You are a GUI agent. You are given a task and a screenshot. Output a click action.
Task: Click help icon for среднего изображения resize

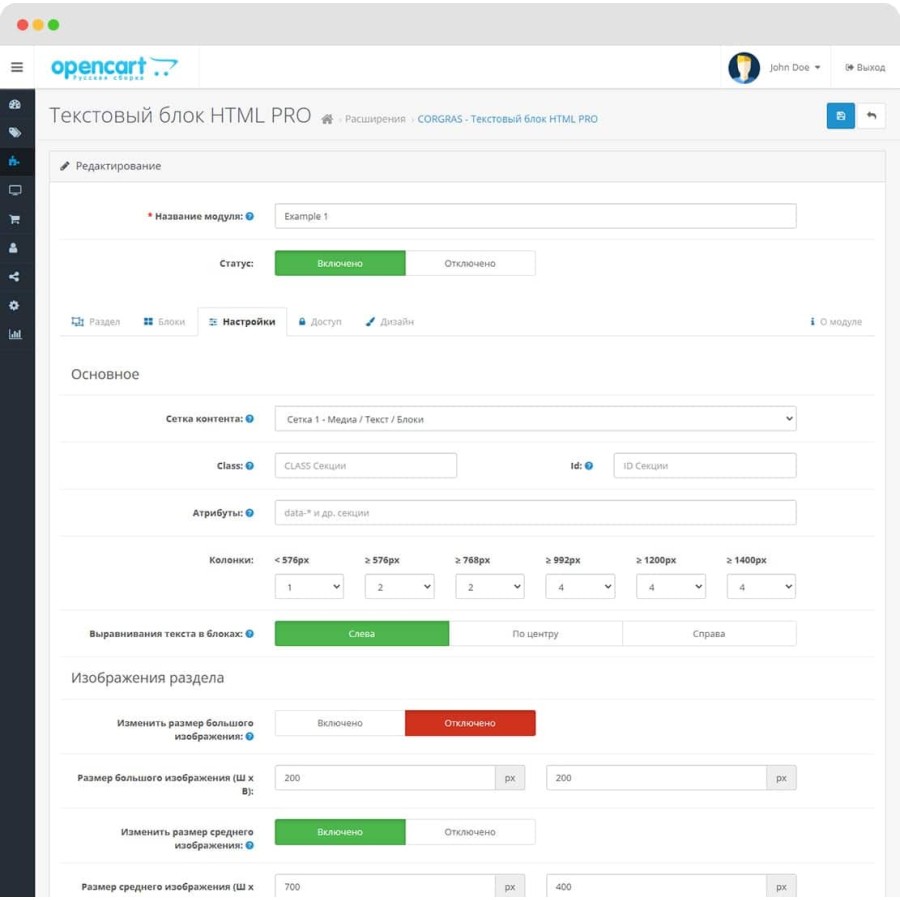coord(250,845)
